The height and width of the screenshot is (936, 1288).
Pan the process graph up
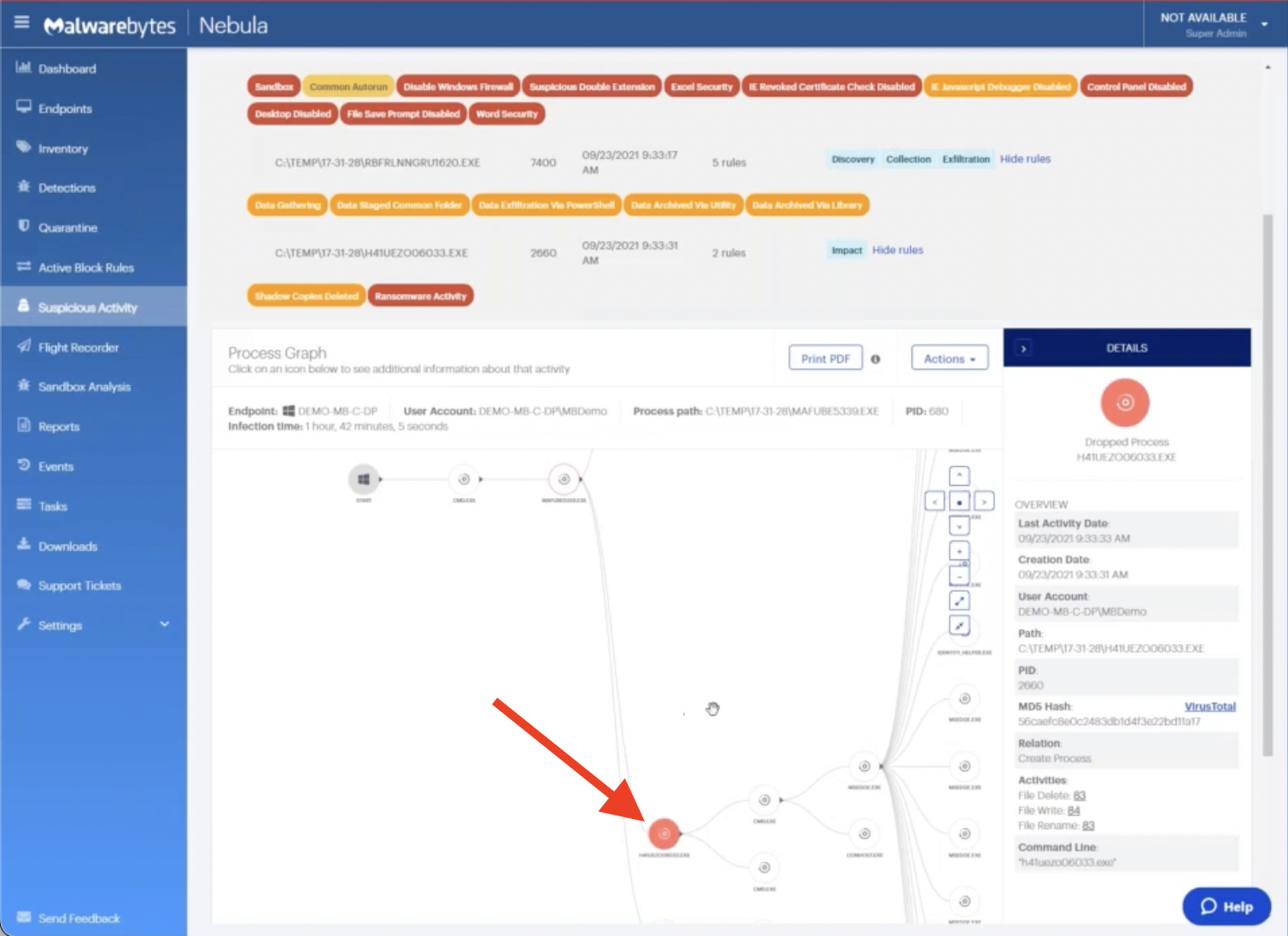959,475
